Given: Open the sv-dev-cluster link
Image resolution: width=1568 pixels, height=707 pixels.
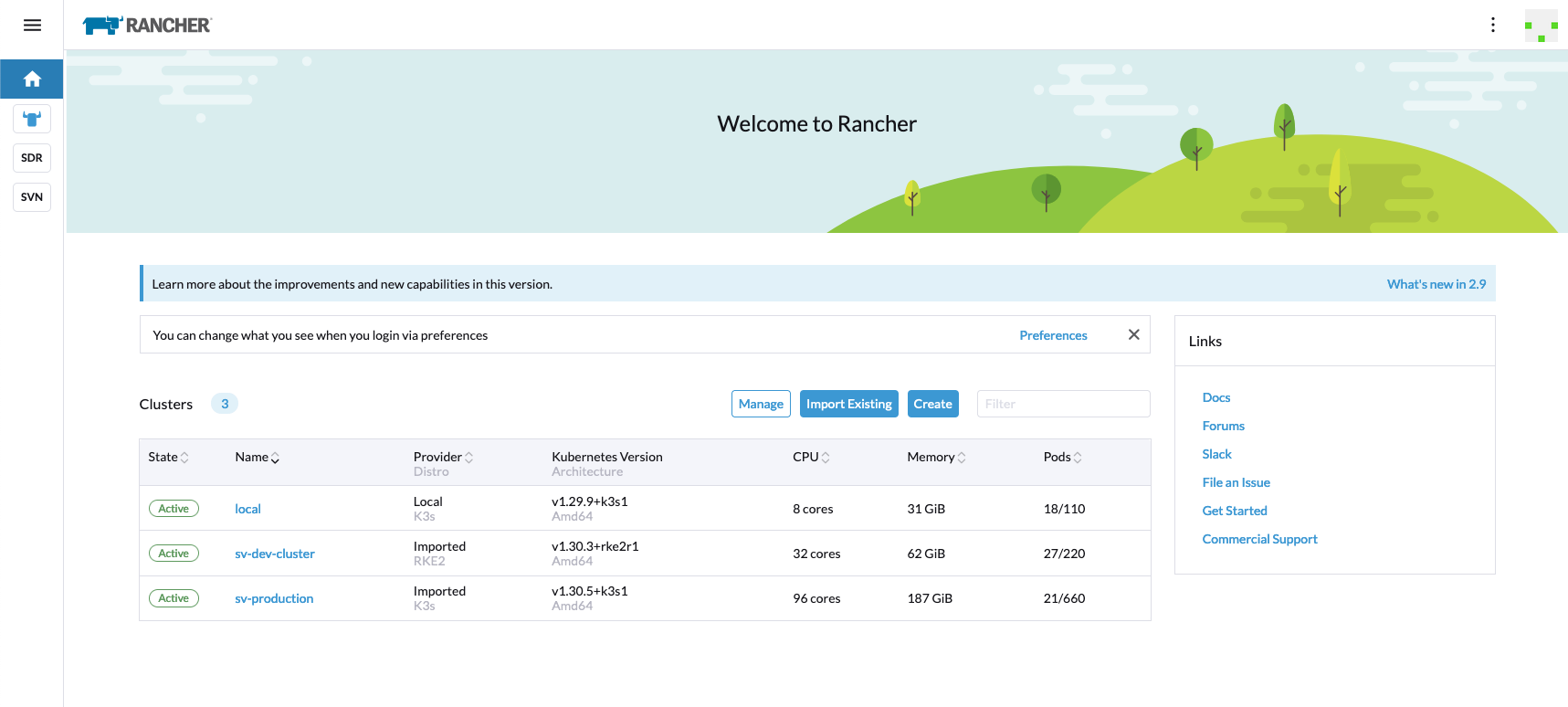Looking at the screenshot, I should 275,554.
